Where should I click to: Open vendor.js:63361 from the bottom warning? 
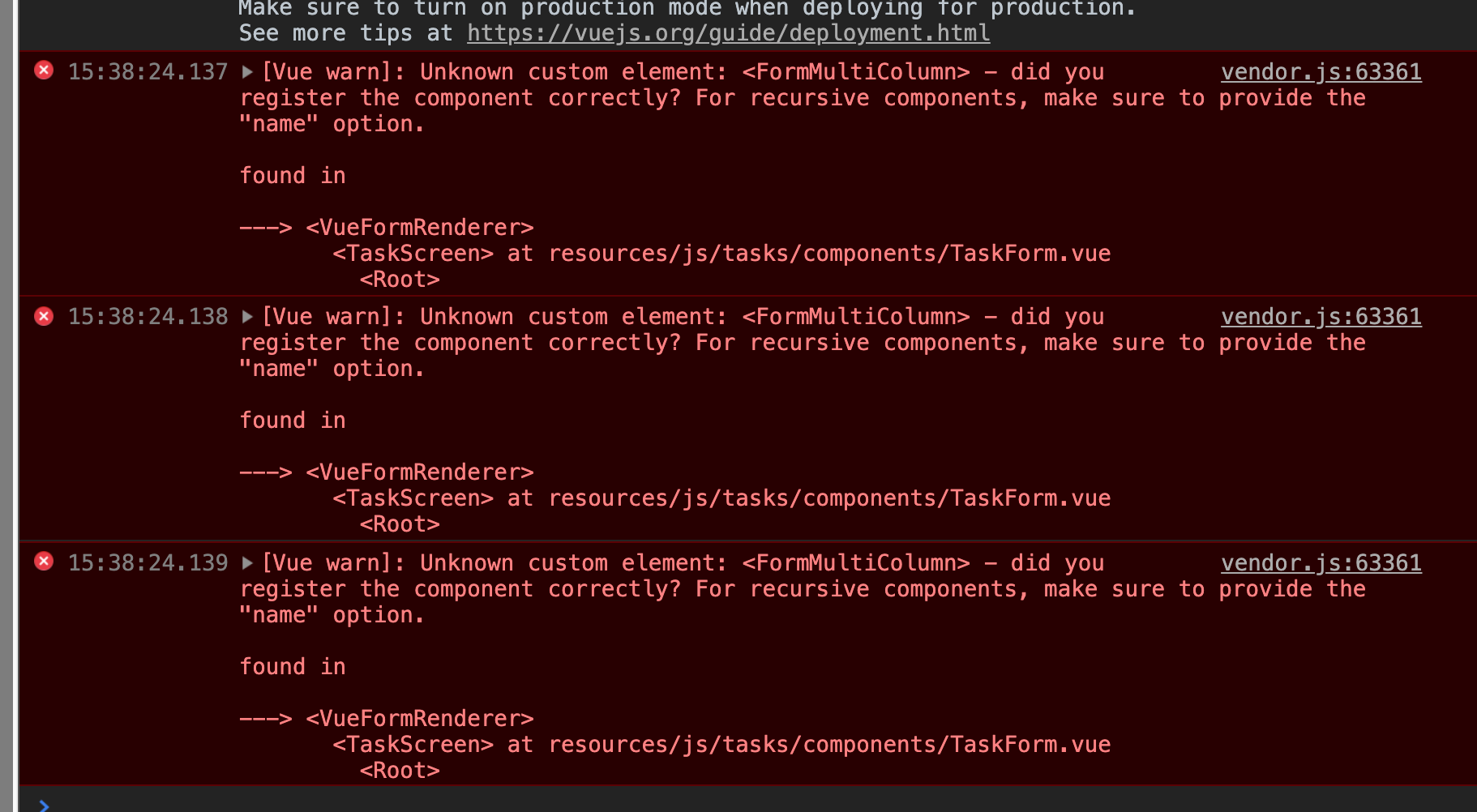(1321, 562)
